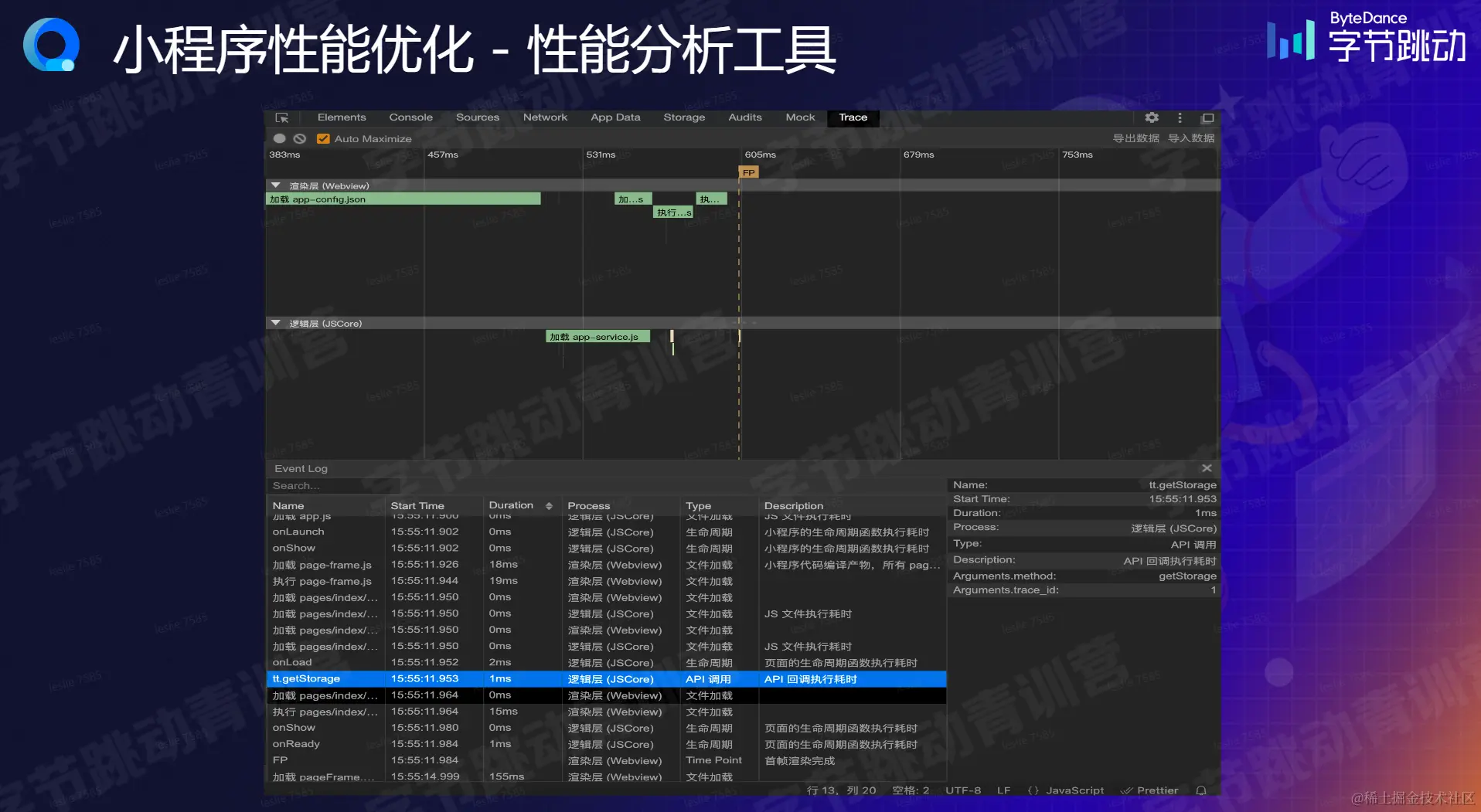1481x812 pixels.
Task: Select the 加载 app-service.js timeline bar
Action: pos(598,337)
